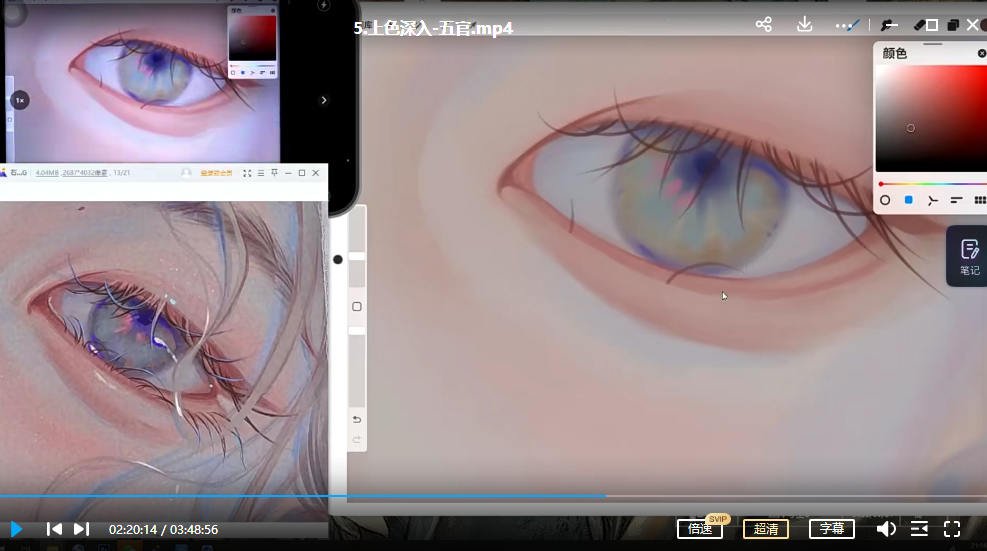Open the 超清 video quality selector
This screenshot has height=551, width=987.
click(x=765, y=529)
